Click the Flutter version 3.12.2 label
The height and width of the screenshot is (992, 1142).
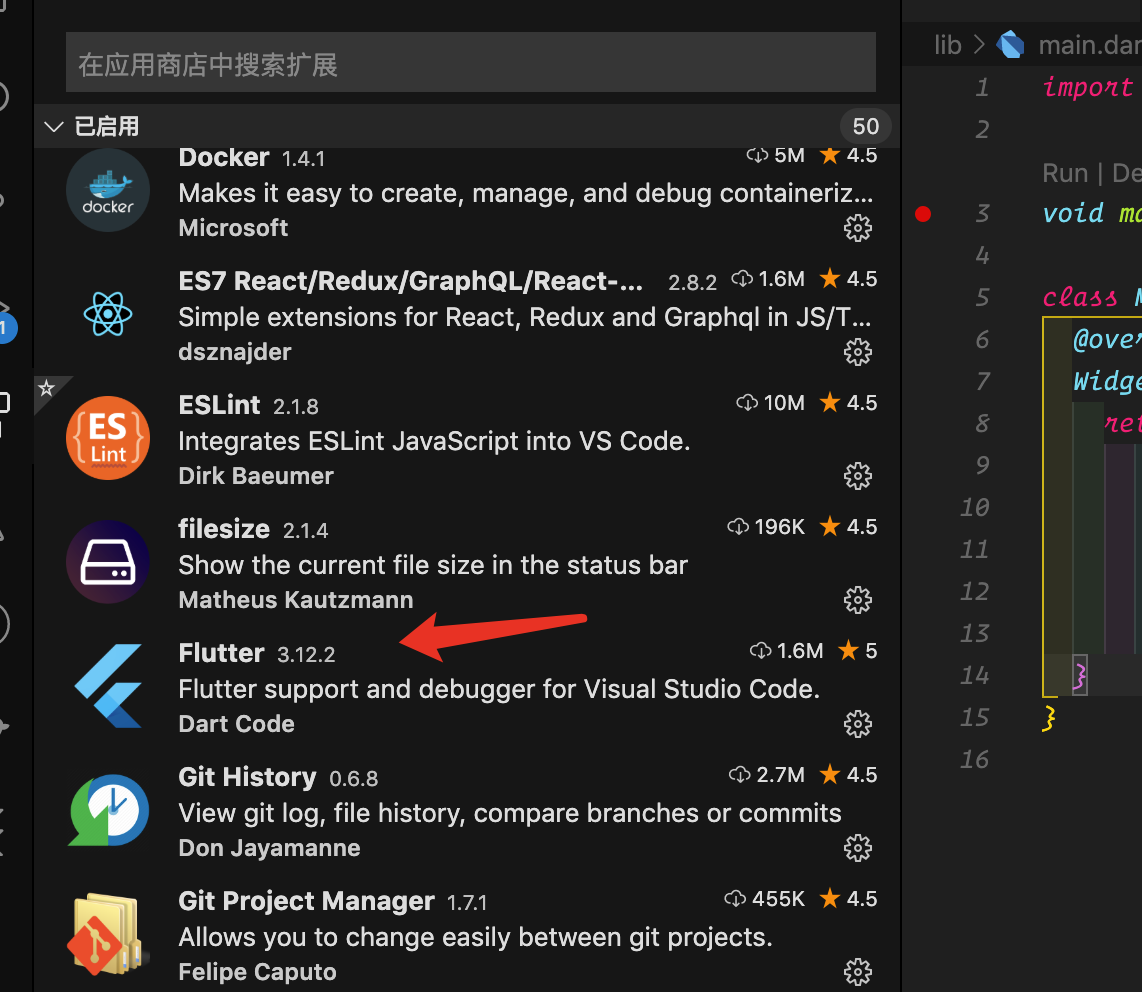click(x=306, y=655)
